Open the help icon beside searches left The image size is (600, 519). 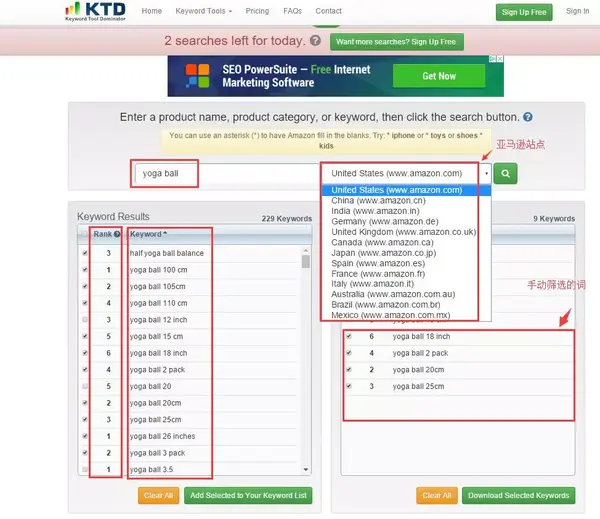tap(315, 41)
